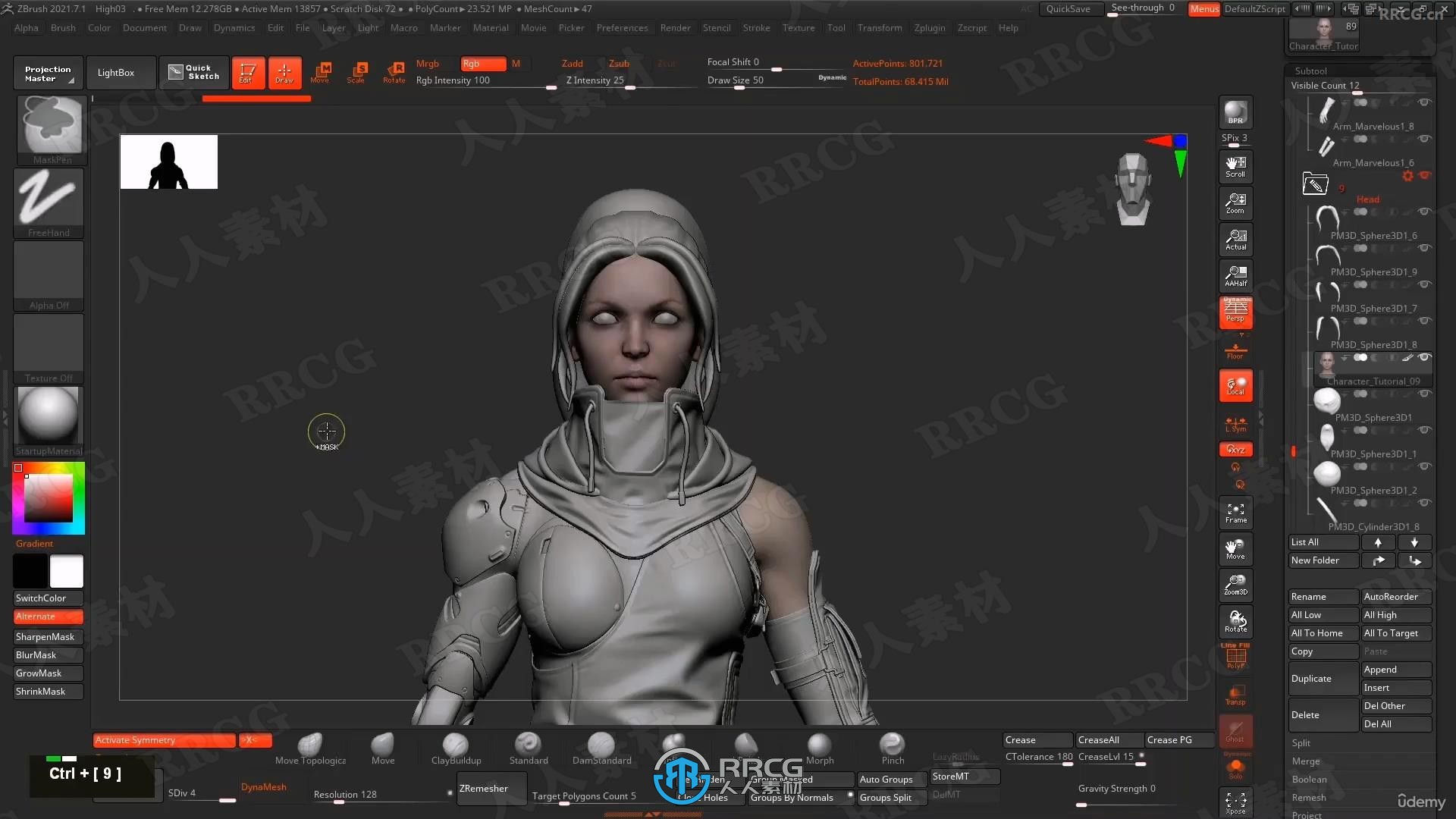The width and height of the screenshot is (1456, 819).
Task: Click the ZRemesher button
Action: 484,789
